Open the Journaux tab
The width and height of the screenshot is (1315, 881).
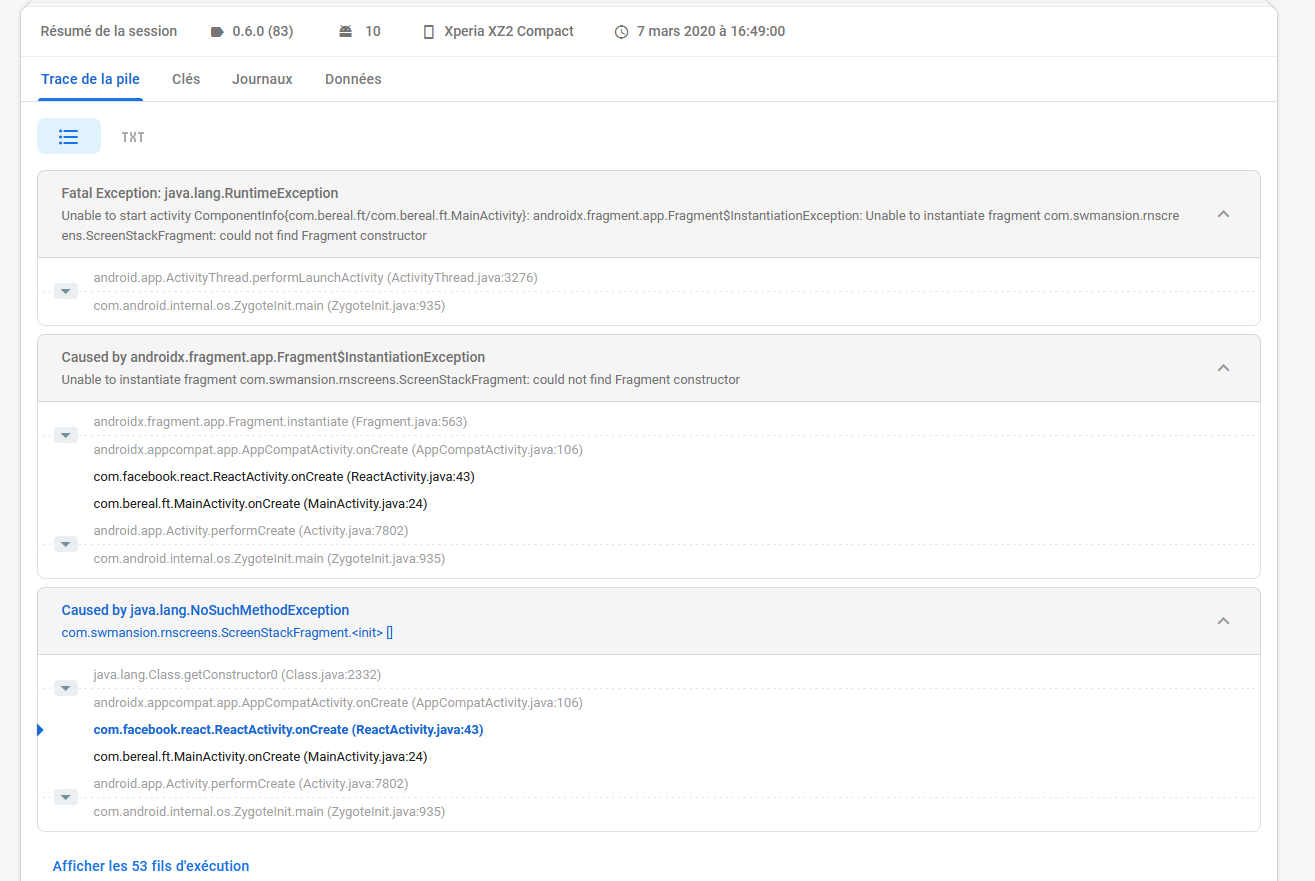click(x=262, y=79)
